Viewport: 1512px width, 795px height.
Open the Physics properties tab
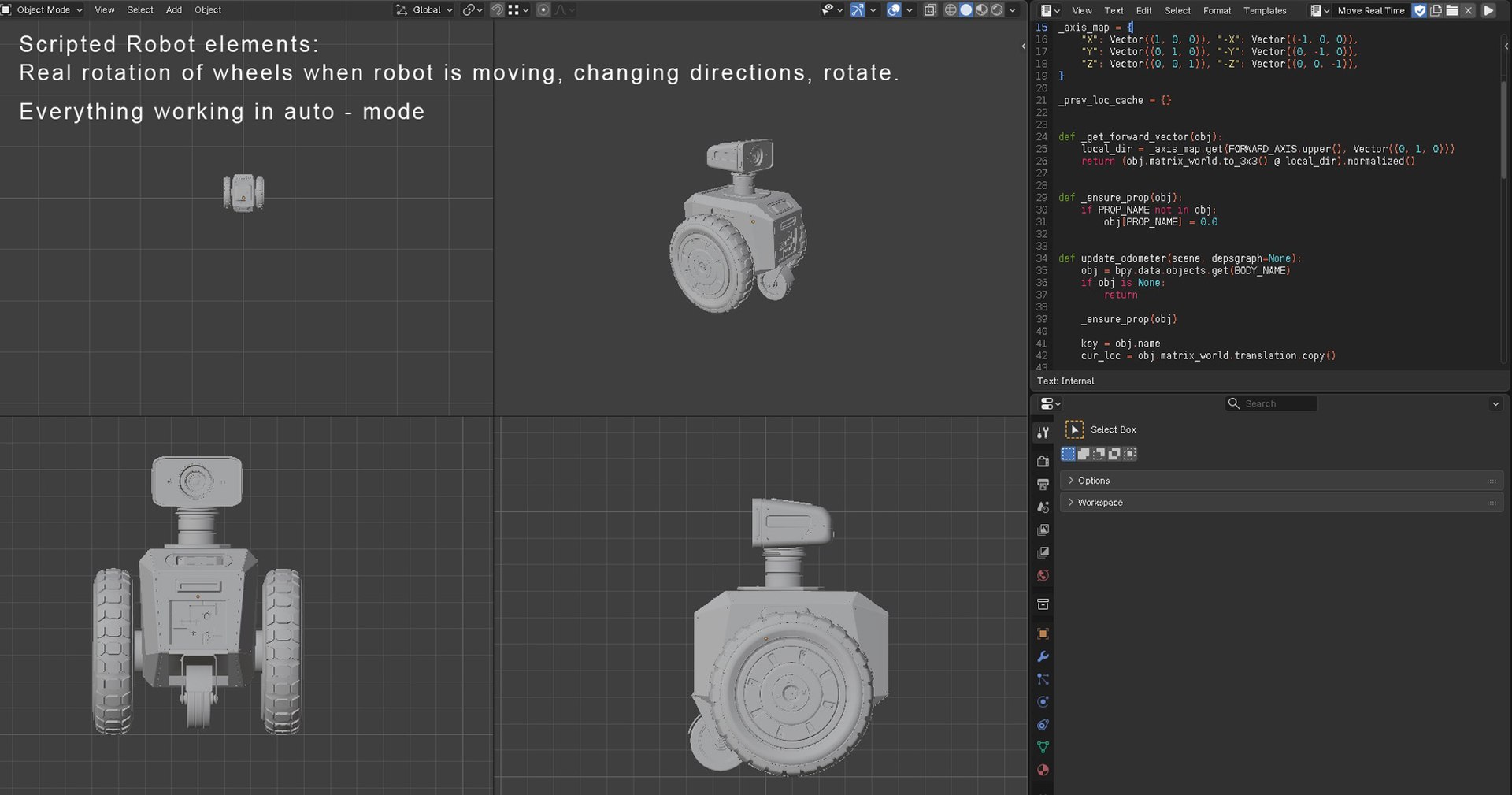pos(1043,702)
